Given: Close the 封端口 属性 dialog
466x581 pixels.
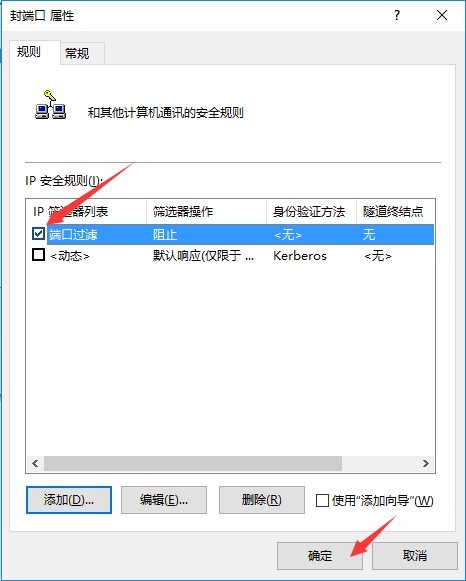Looking at the screenshot, I should [442, 15].
